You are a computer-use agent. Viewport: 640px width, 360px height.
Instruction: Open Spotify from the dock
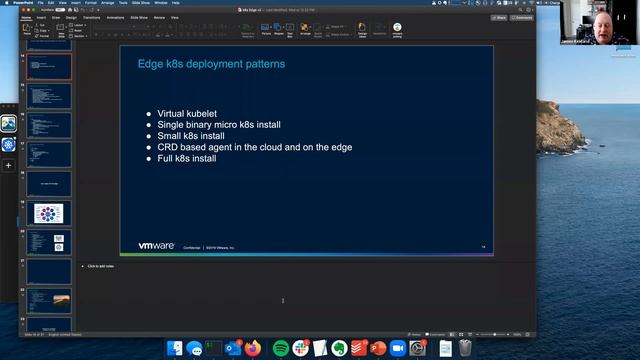pyautogui.click(x=280, y=348)
